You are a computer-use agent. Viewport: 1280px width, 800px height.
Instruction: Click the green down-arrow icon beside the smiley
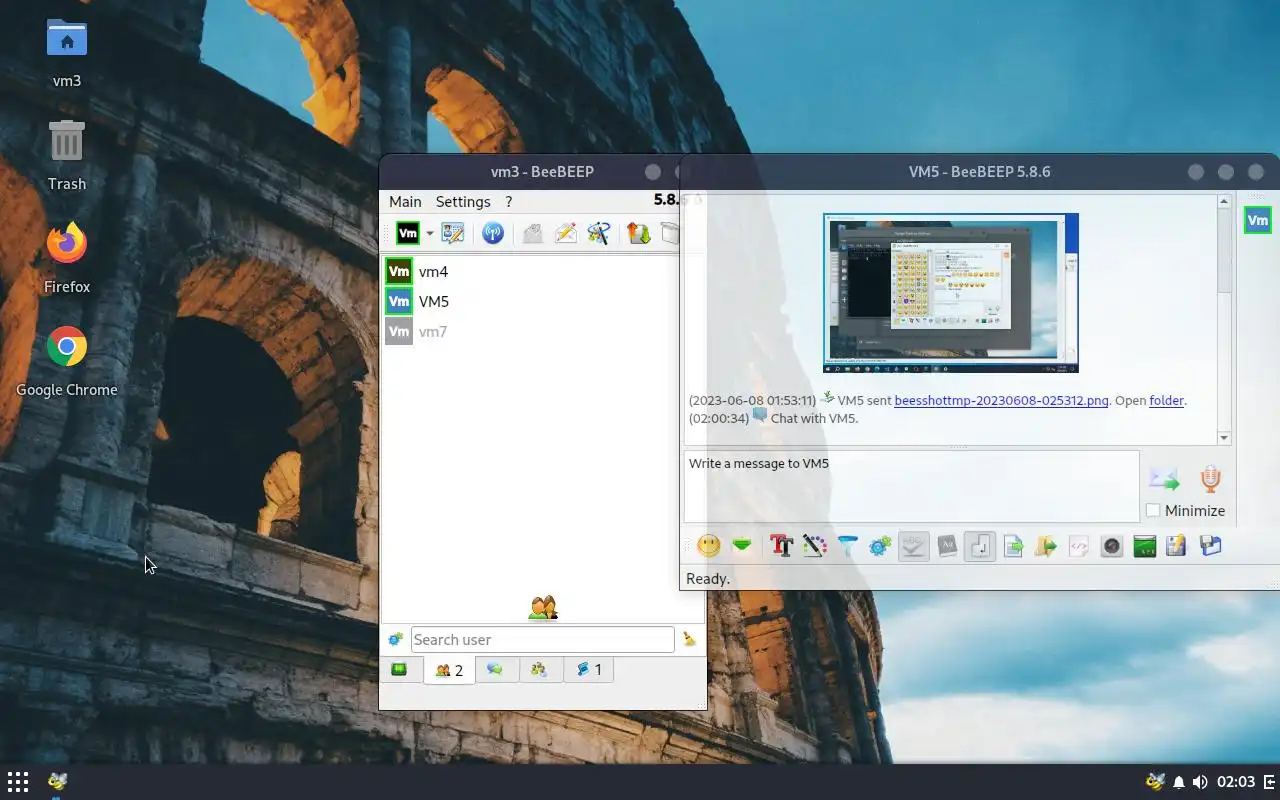point(742,546)
